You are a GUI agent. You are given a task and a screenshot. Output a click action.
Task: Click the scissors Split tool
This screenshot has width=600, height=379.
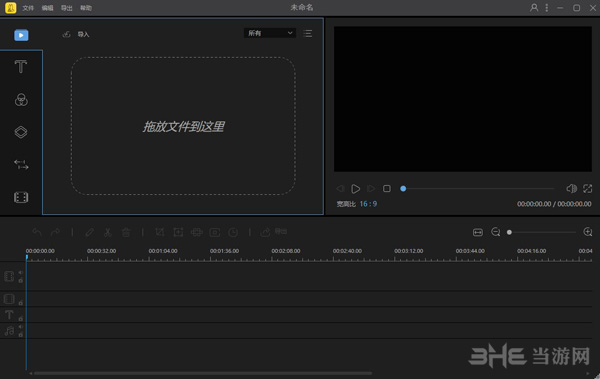click(108, 232)
